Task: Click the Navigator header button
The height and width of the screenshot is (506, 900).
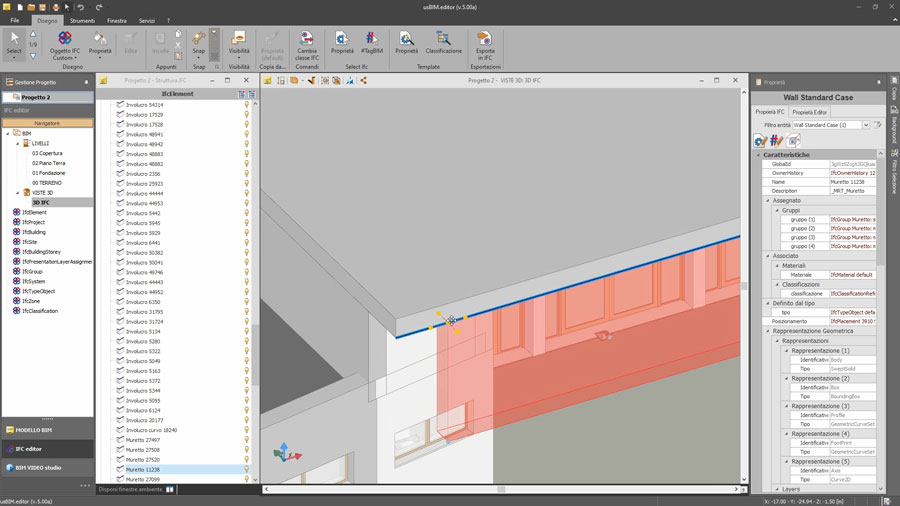Action: pyautogui.click(x=47, y=123)
